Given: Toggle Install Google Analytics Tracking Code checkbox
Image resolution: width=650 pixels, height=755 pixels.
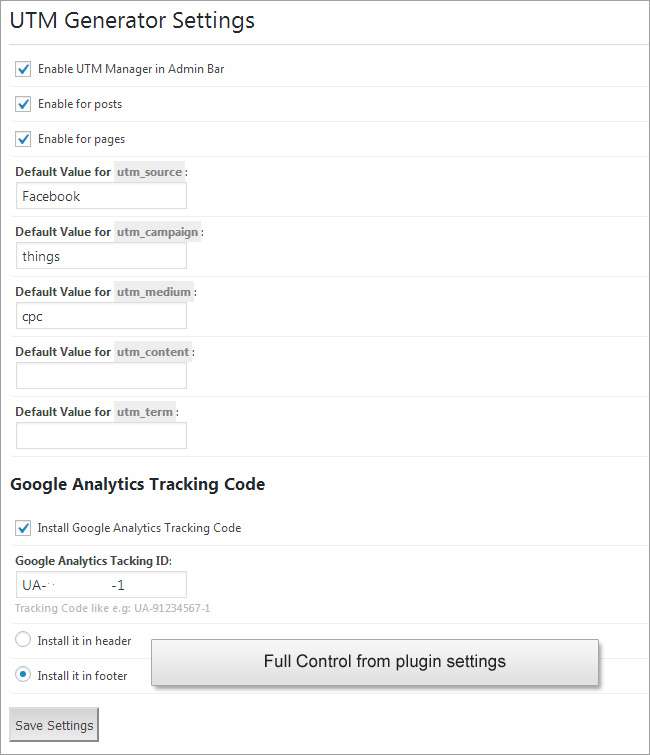Looking at the screenshot, I should (x=23, y=528).
